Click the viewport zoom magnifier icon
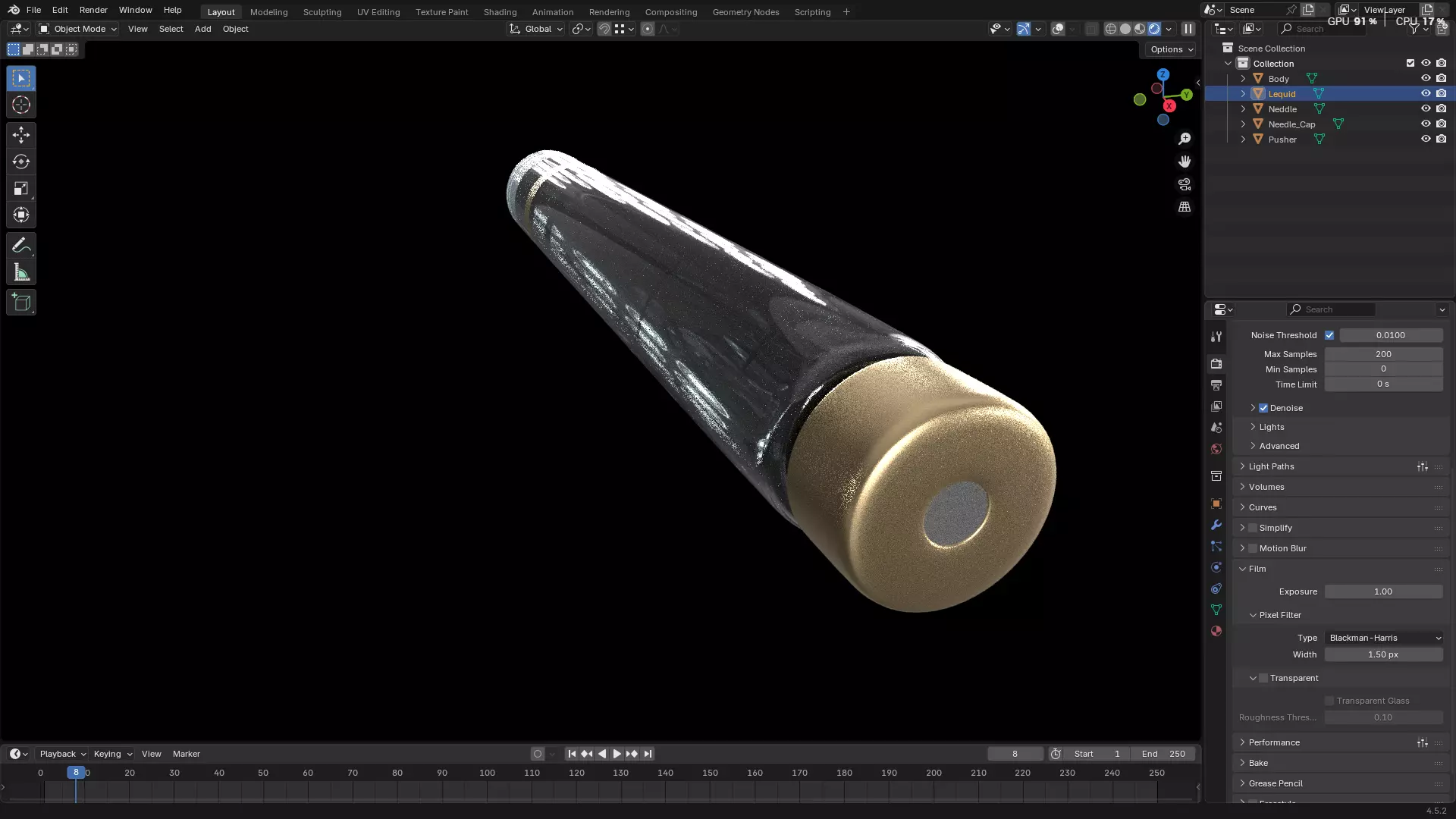This screenshot has width=1456, height=819. (1185, 139)
